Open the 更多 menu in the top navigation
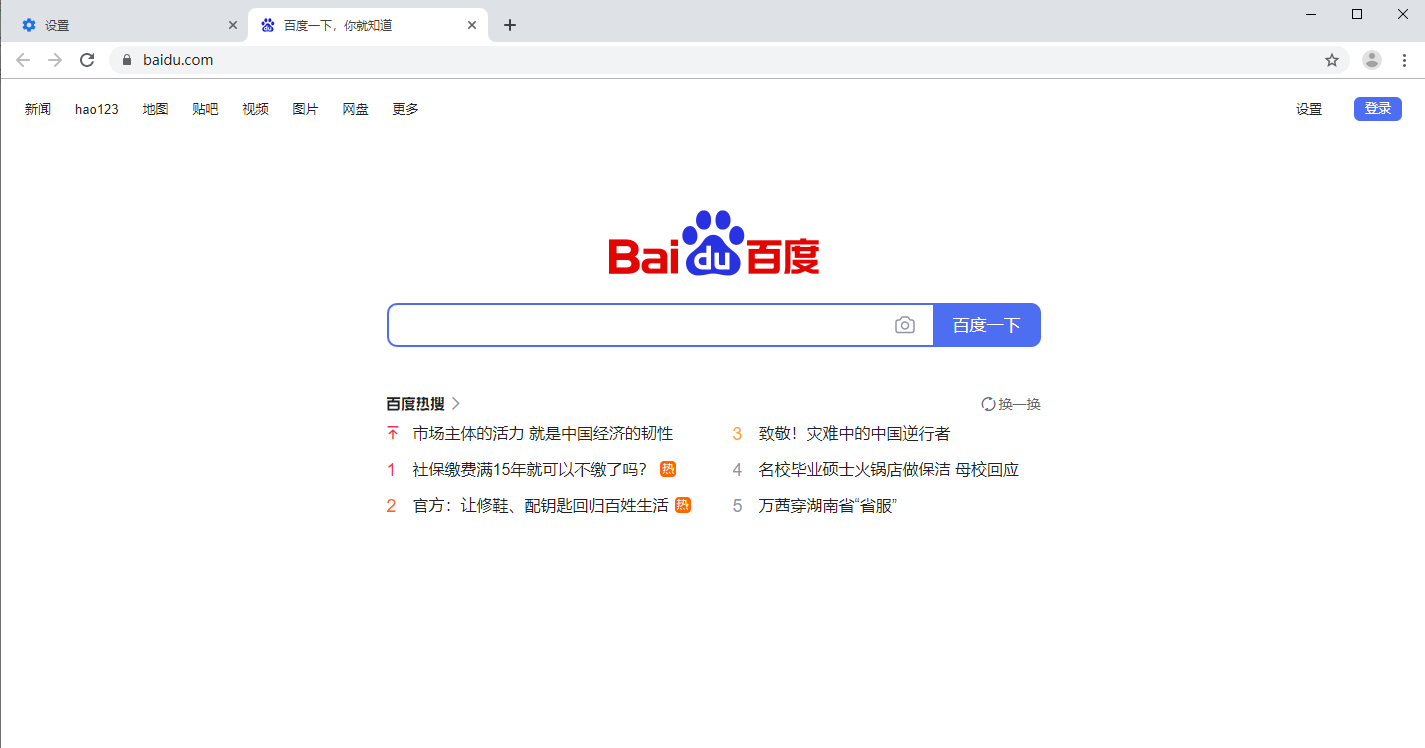1425x748 pixels. pos(405,109)
